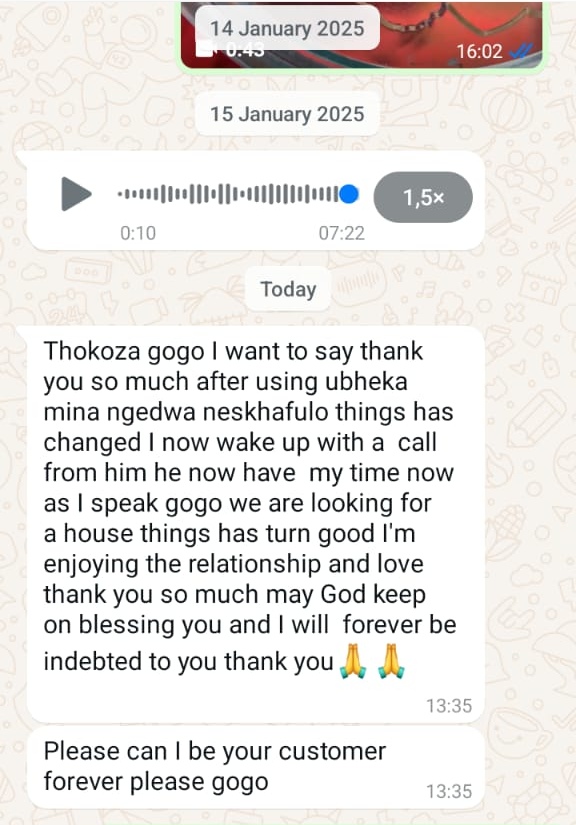This screenshot has width=576, height=825.
Task: Tap the 13:35 timestamp on the long message
Action: [x=449, y=706]
